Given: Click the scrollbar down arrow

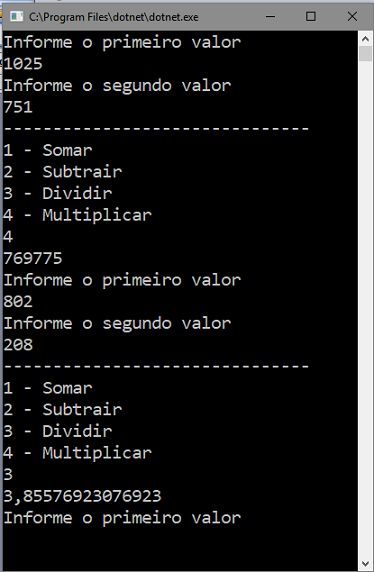Looking at the screenshot, I should [365, 564].
